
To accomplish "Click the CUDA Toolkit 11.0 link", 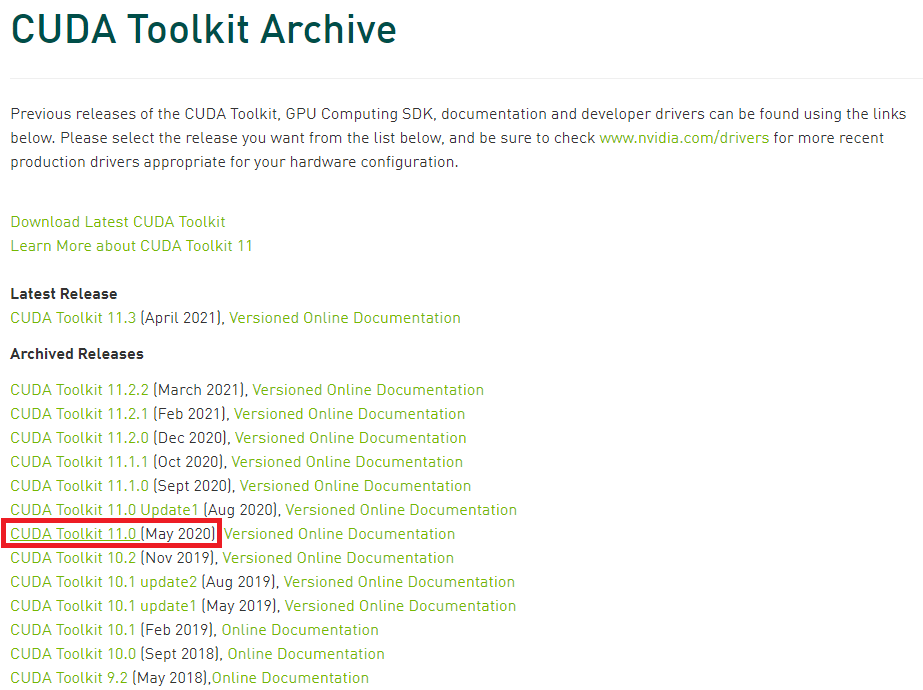I will pos(74,534).
